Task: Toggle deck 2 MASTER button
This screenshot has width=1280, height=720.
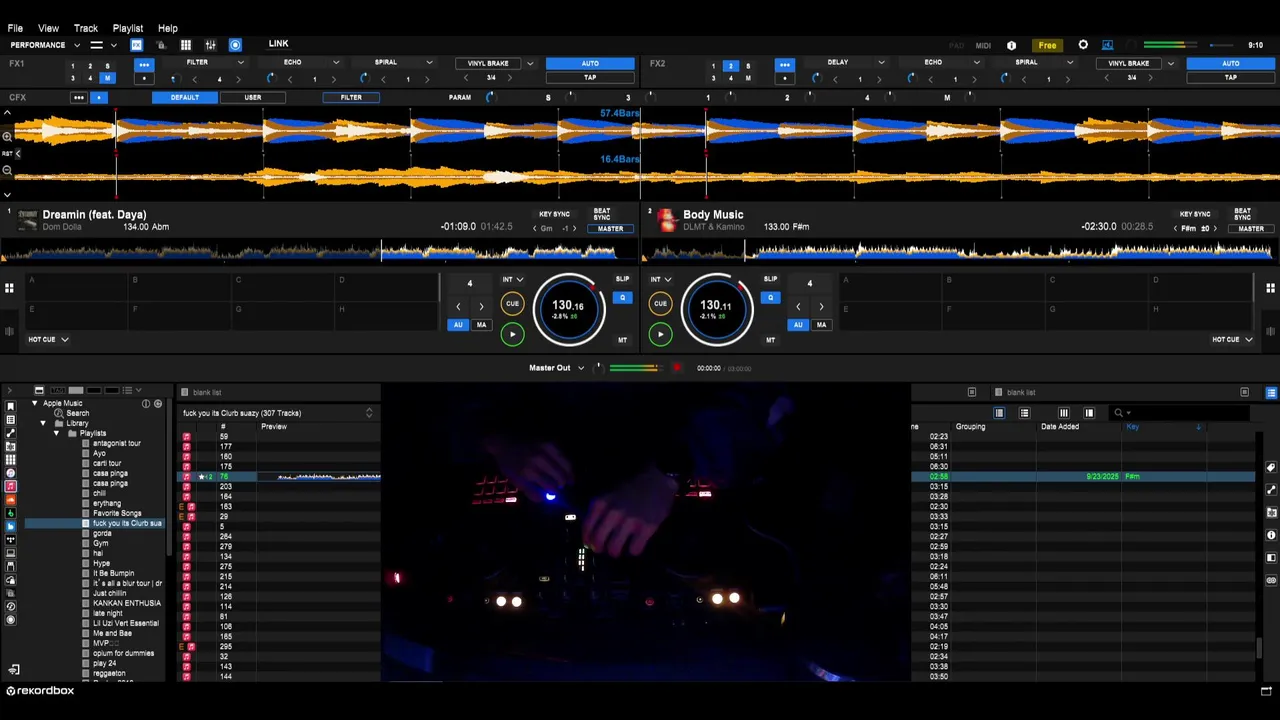Action: coord(1251,229)
